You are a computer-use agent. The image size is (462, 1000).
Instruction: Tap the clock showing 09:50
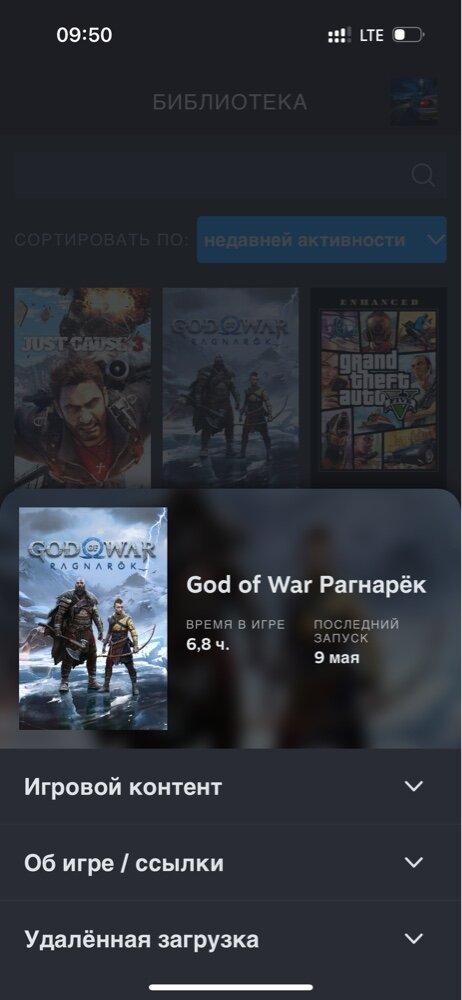[x=84, y=35]
